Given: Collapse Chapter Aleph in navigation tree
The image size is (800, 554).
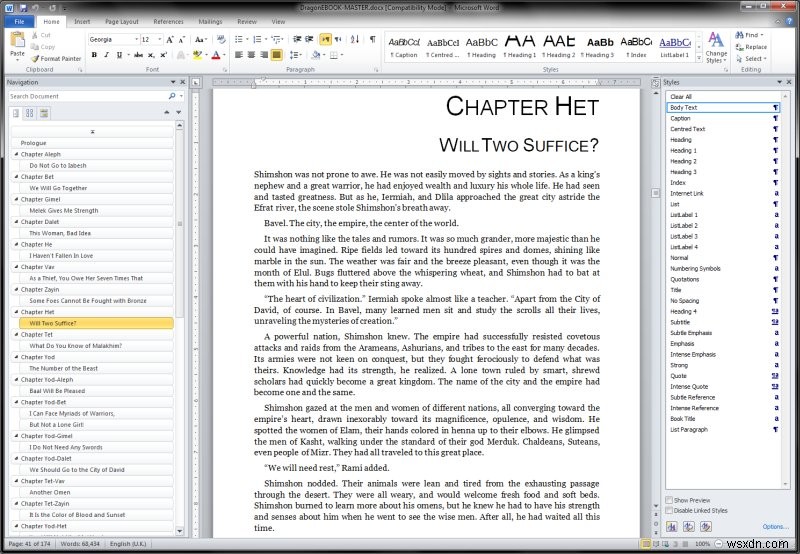Looking at the screenshot, I should pos(16,154).
